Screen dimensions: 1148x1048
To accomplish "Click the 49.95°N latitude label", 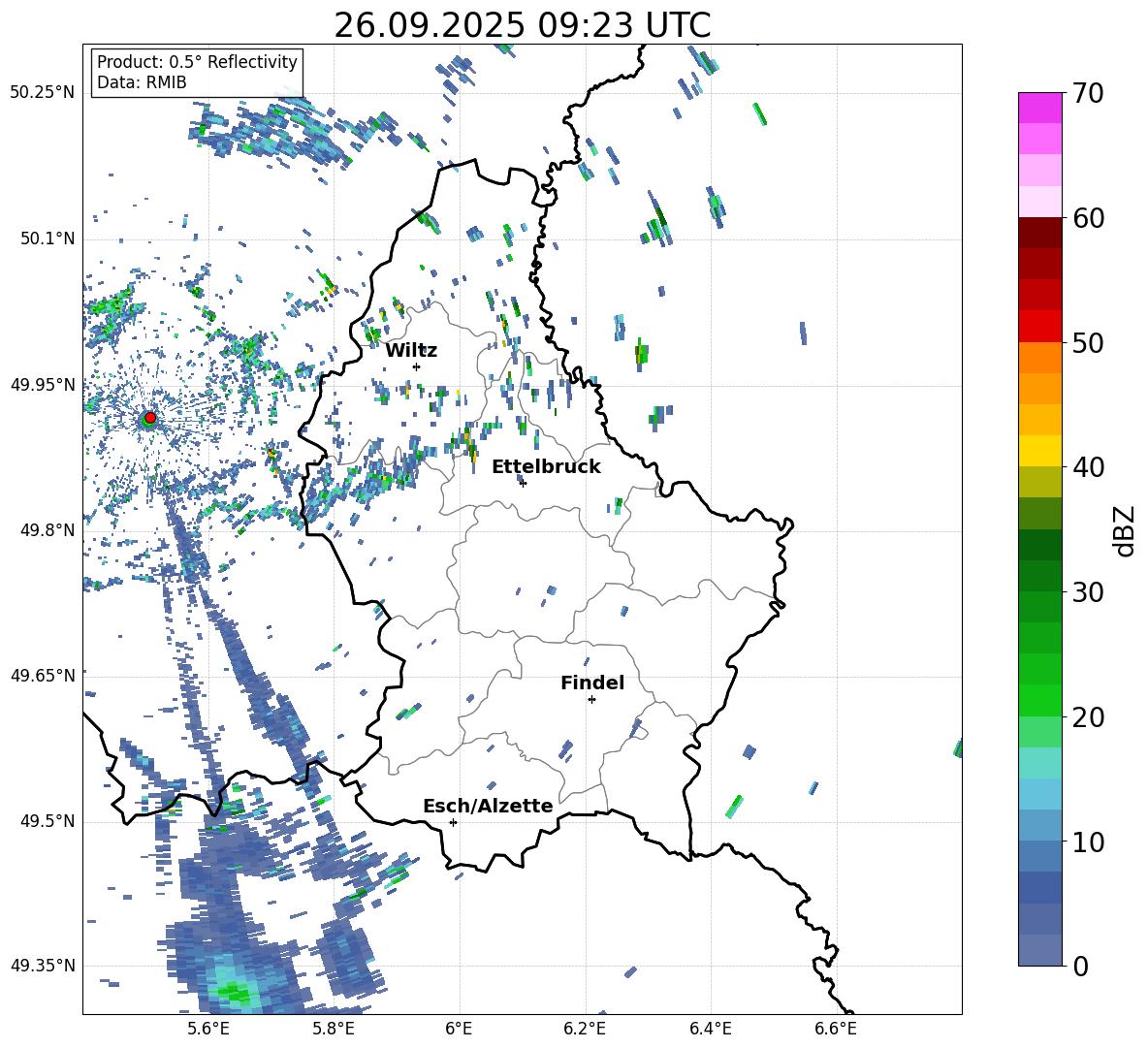I will tap(43, 385).
